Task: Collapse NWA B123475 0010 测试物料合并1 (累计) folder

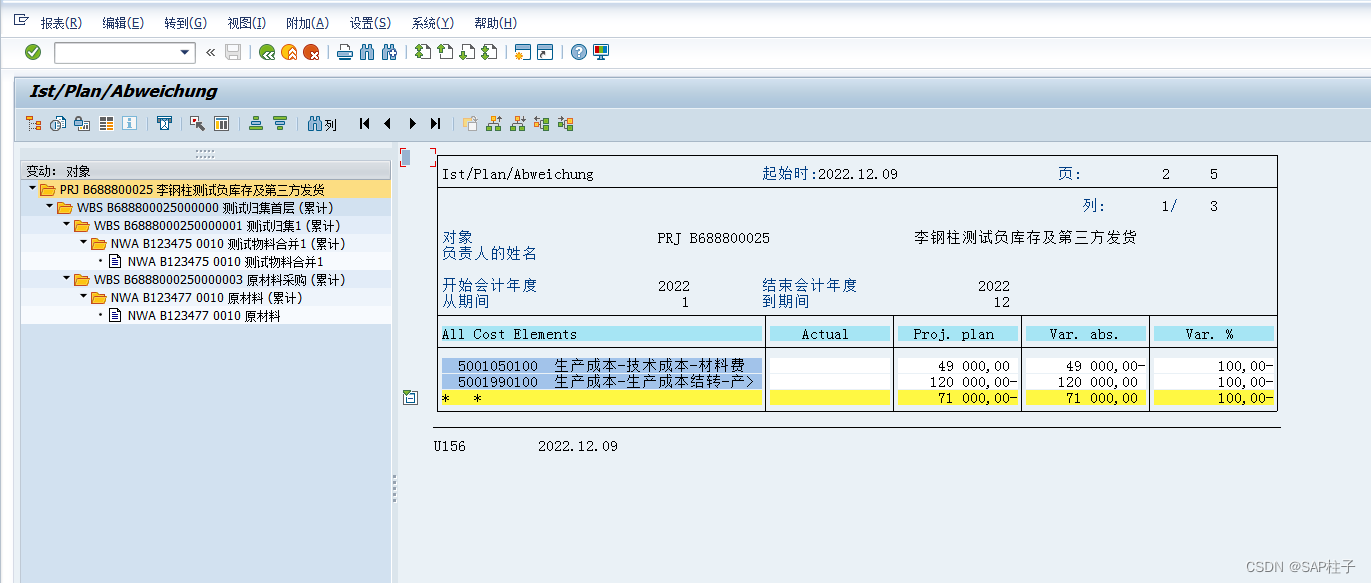Action: 84,243
